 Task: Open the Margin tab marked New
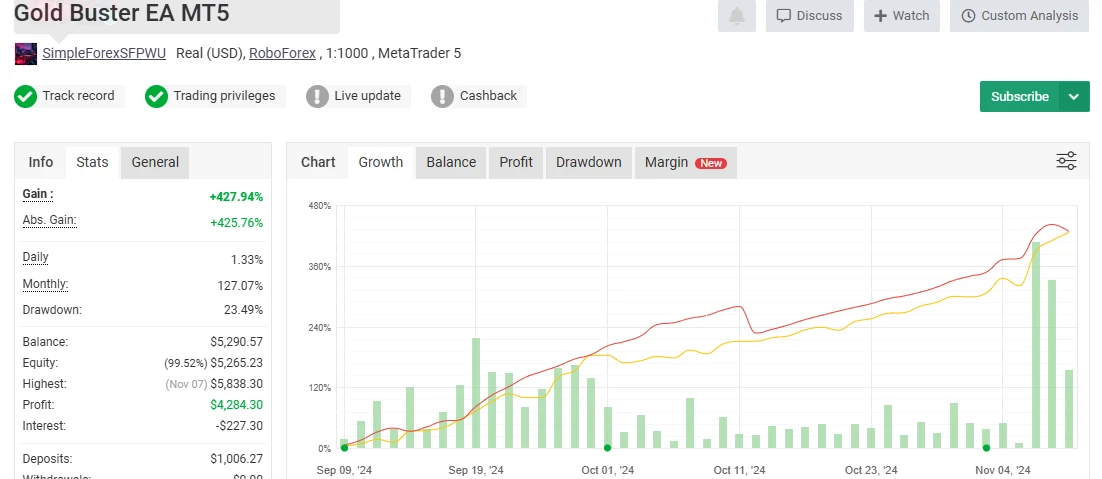pos(685,162)
